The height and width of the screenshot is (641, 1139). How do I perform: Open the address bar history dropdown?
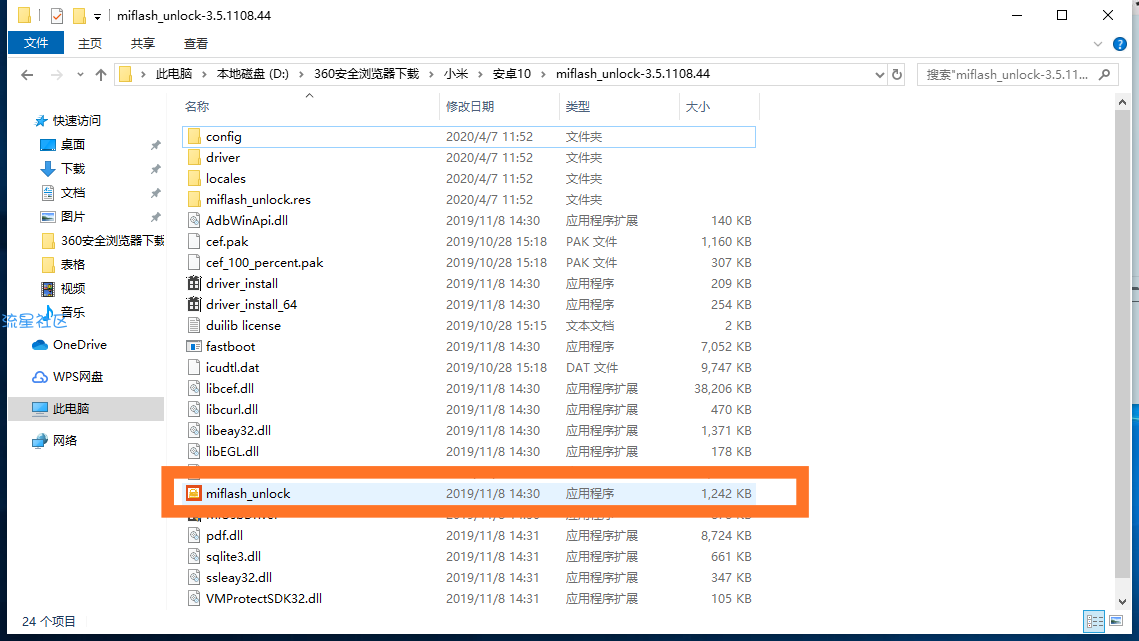880,74
